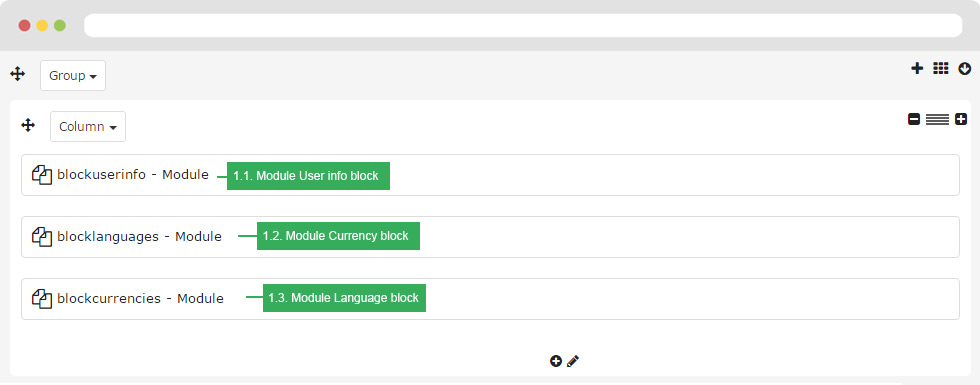Expand the Column dropdown menu

pyautogui.click(x=88, y=127)
